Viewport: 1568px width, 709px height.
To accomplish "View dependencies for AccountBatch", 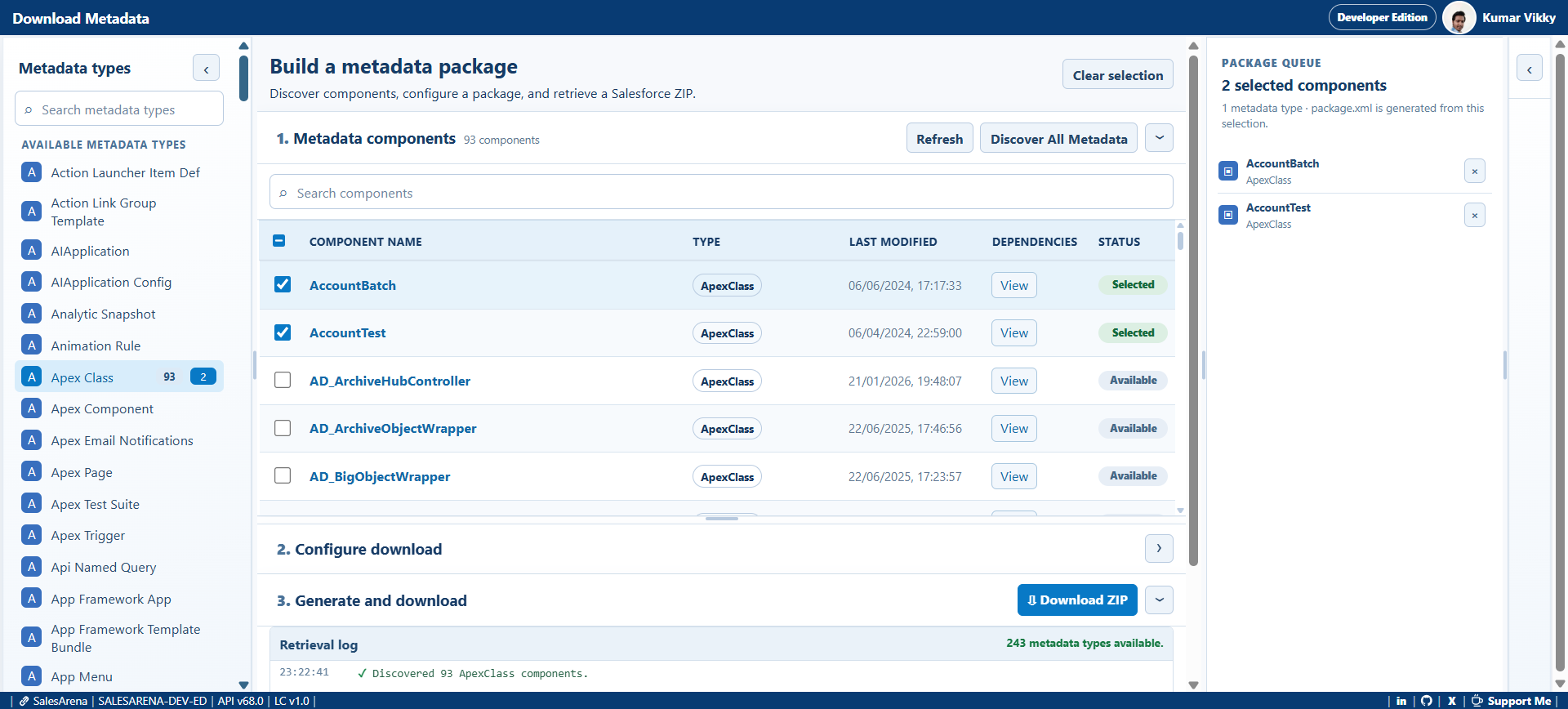I will [1013, 285].
